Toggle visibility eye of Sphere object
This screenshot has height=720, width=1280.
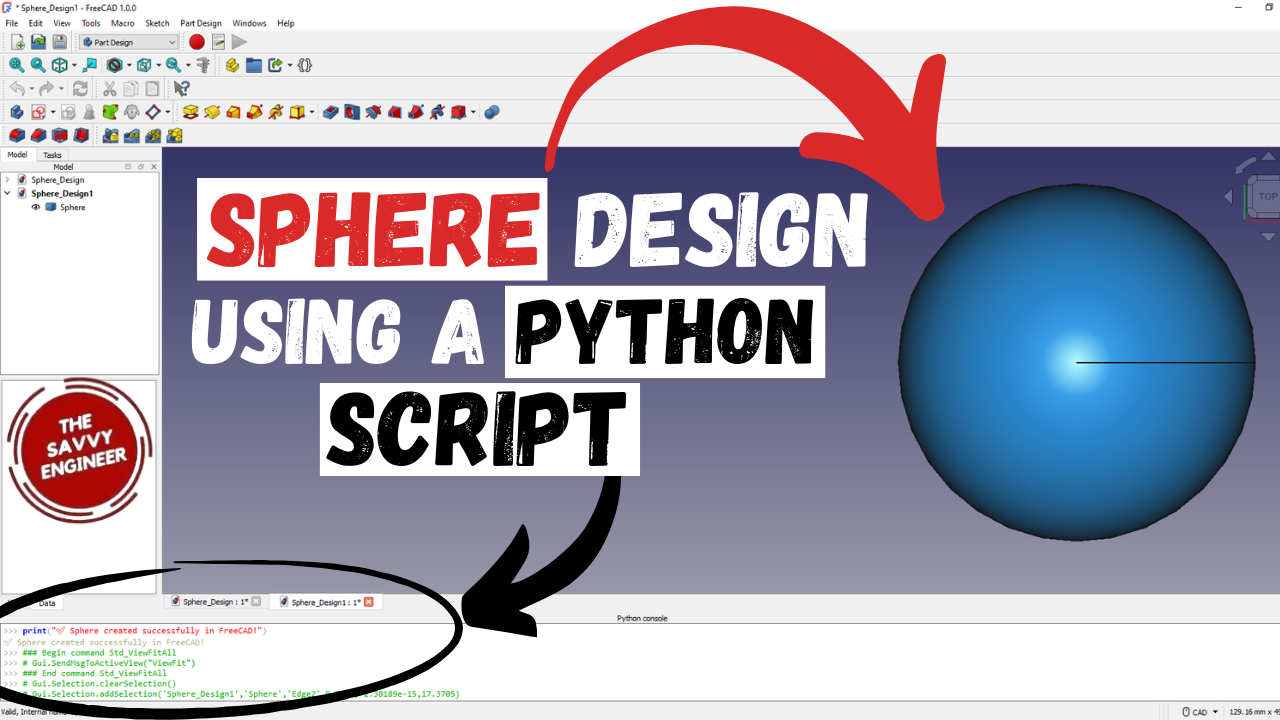coord(36,207)
